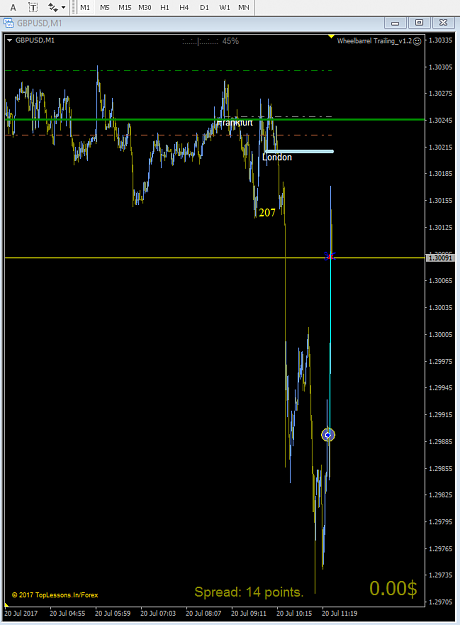The width and height of the screenshot is (460, 625).
Task: Close the GBPUSD,M1 chart window
Action: tap(443, 23)
